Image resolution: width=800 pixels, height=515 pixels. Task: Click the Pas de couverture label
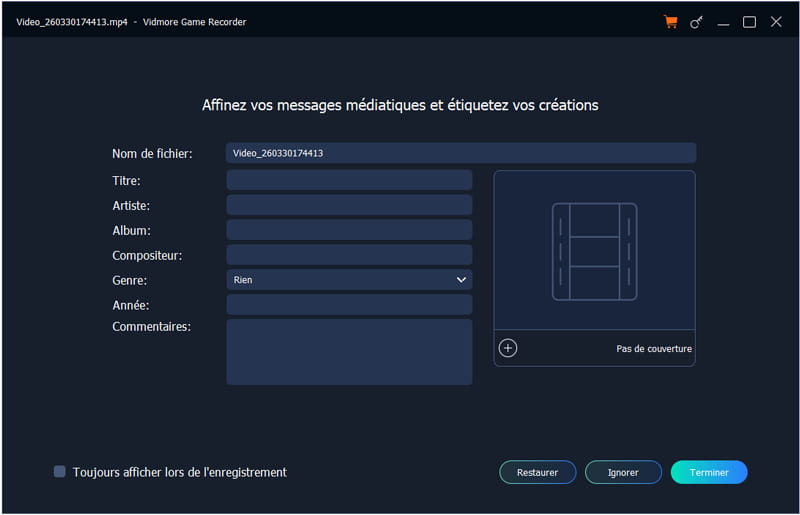[x=654, y=349]
